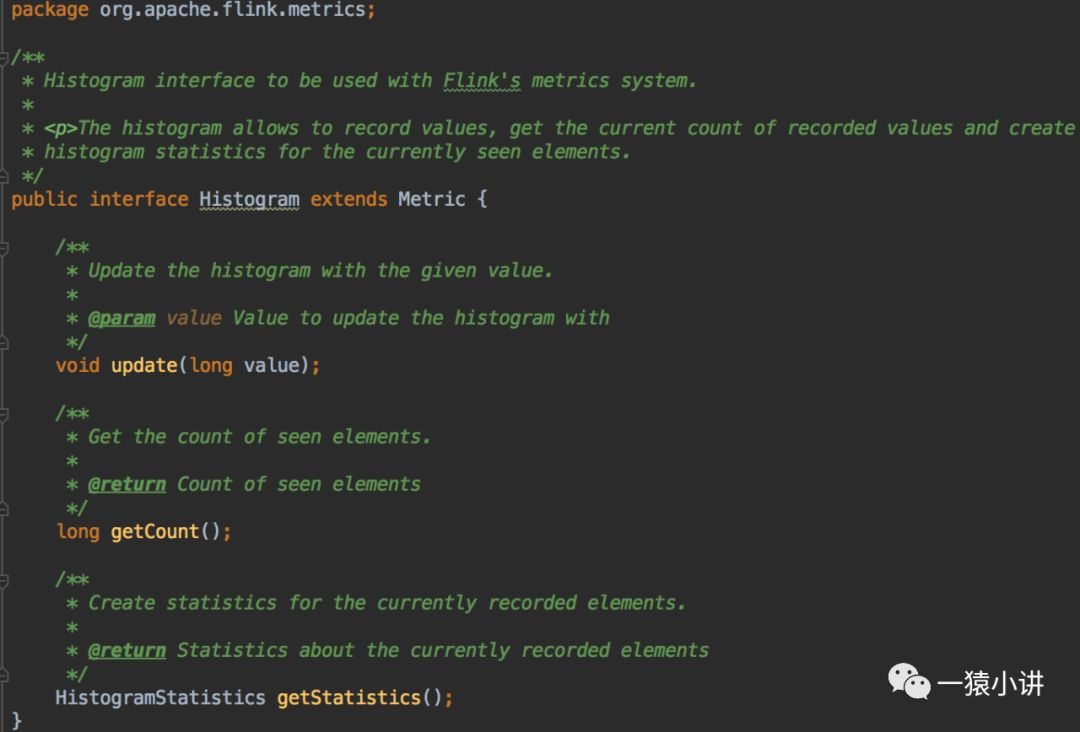
Task: Click the @param tag in update Javadoc
Action: pos(121,318)
